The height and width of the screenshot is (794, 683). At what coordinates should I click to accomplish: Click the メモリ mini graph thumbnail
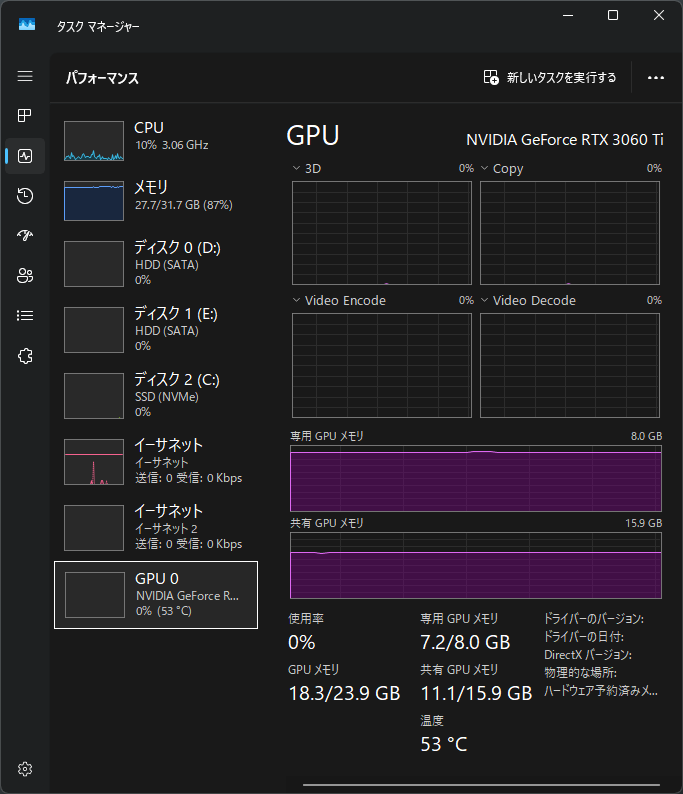tap(94, 201)
